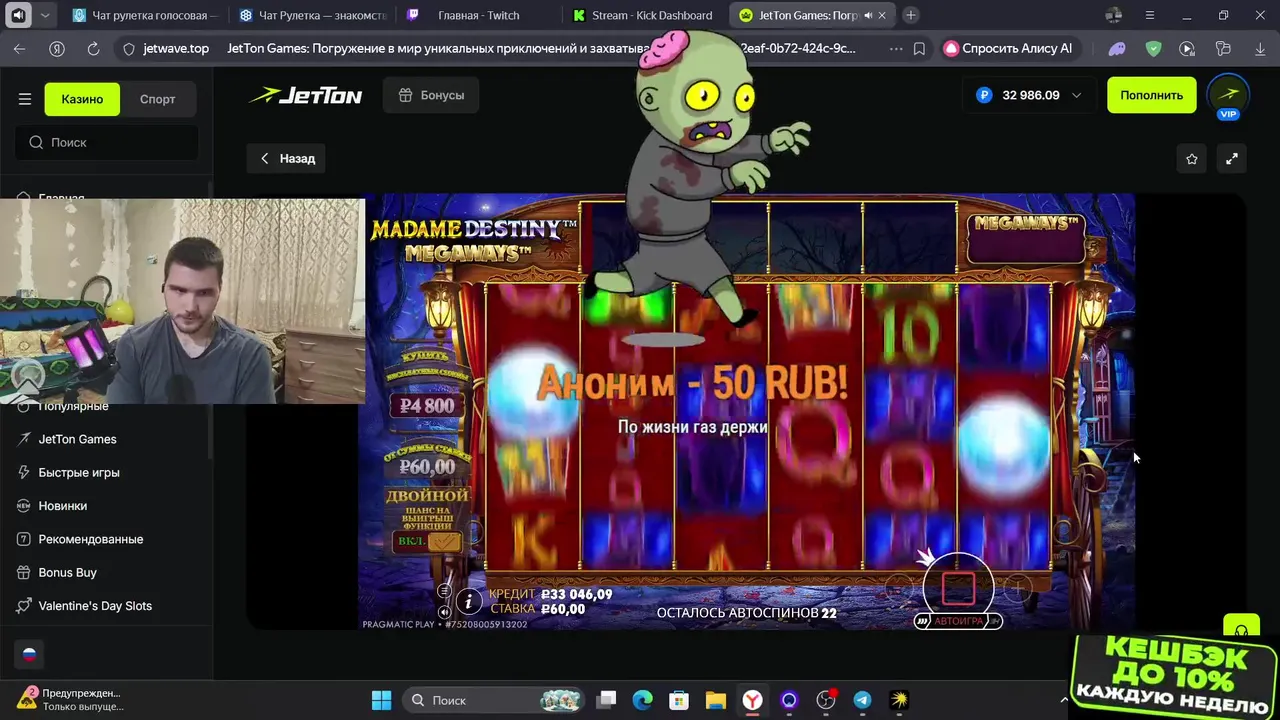The image size is (1280, 720).
Task: Open the slot info 'i' button
Action: click(468, 601)
